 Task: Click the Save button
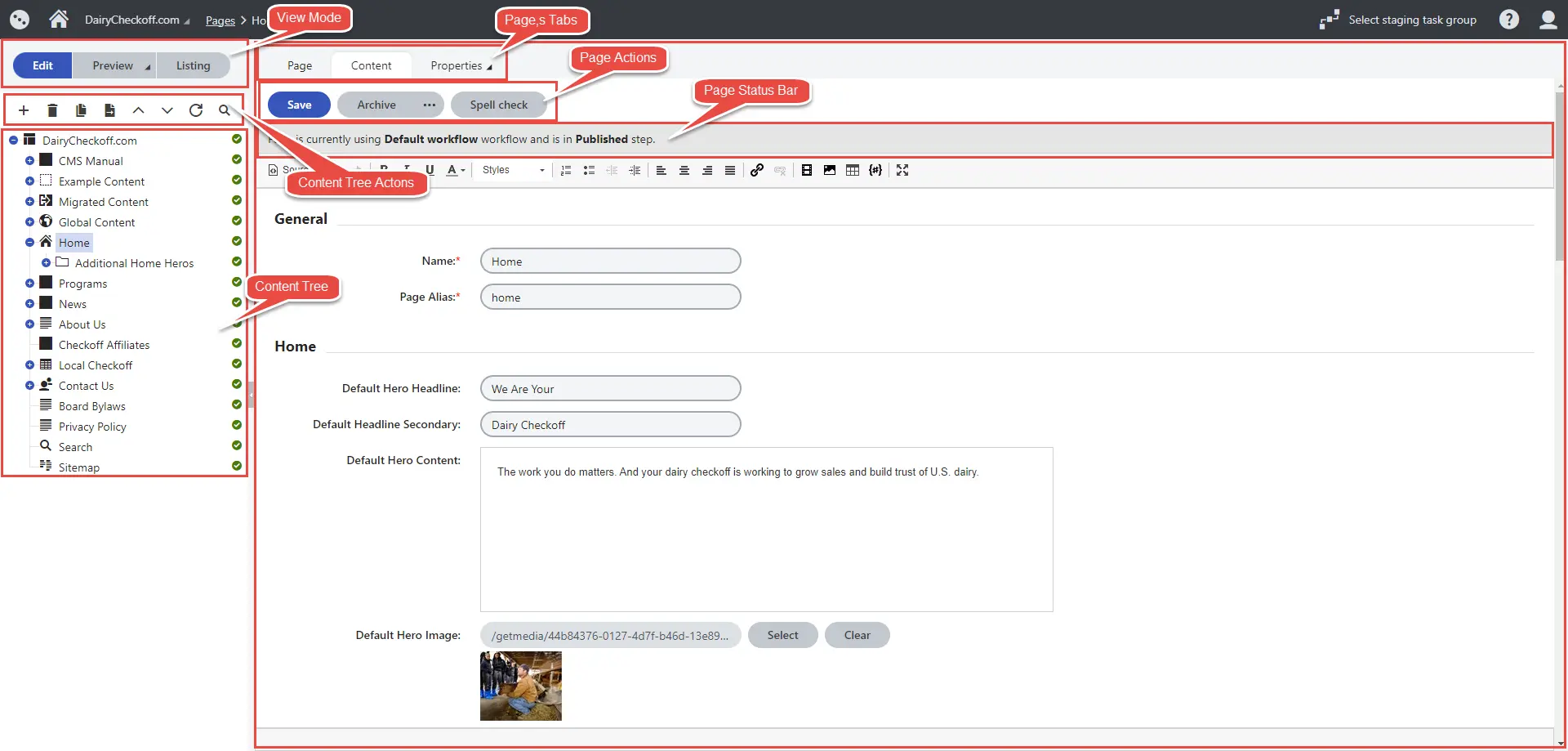(x=299, y=105)
